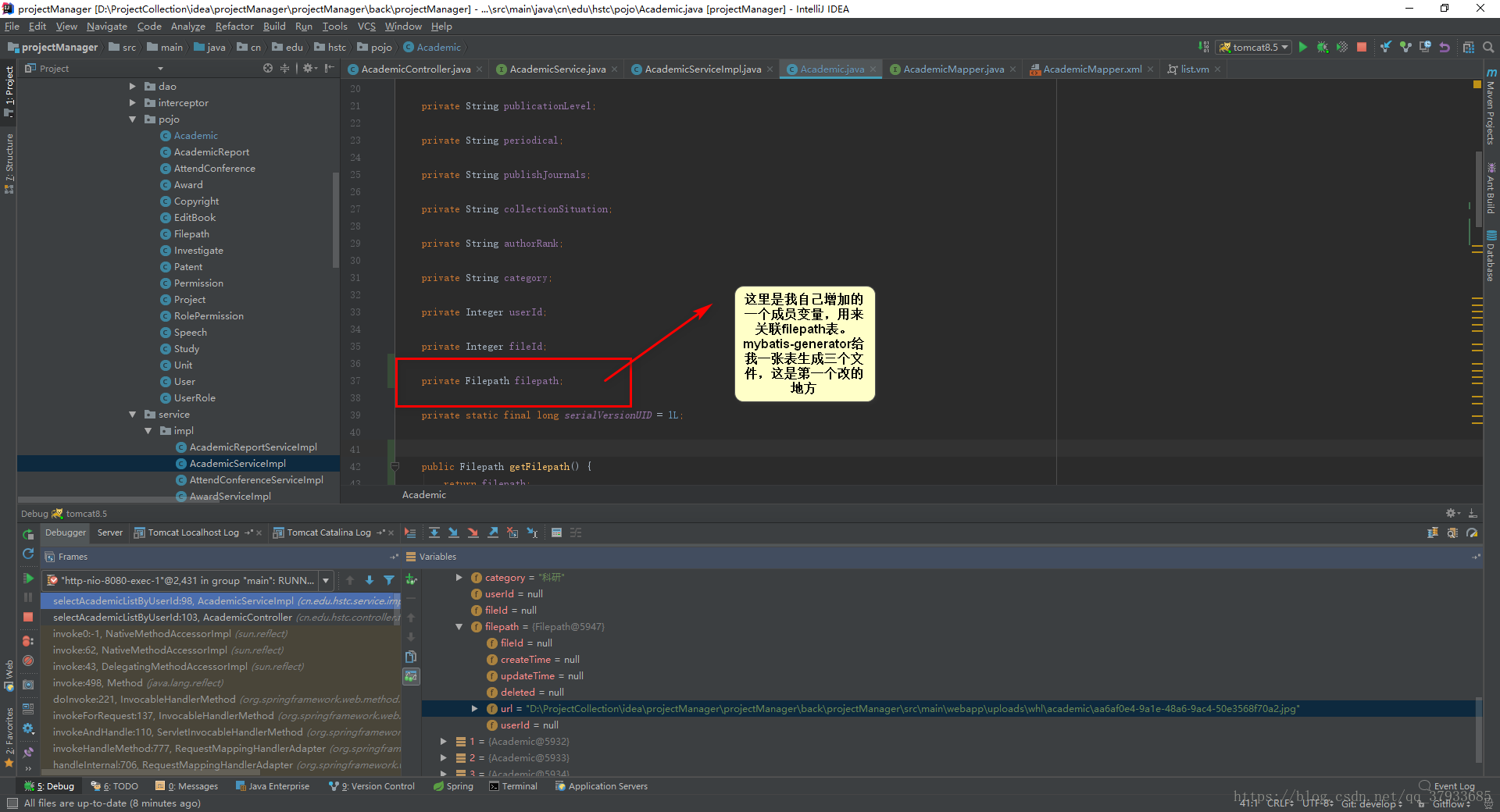Open the Maven Projects side panel
The height and width of the screenshot is (812, 1500).
click(x=1491, y=108)
